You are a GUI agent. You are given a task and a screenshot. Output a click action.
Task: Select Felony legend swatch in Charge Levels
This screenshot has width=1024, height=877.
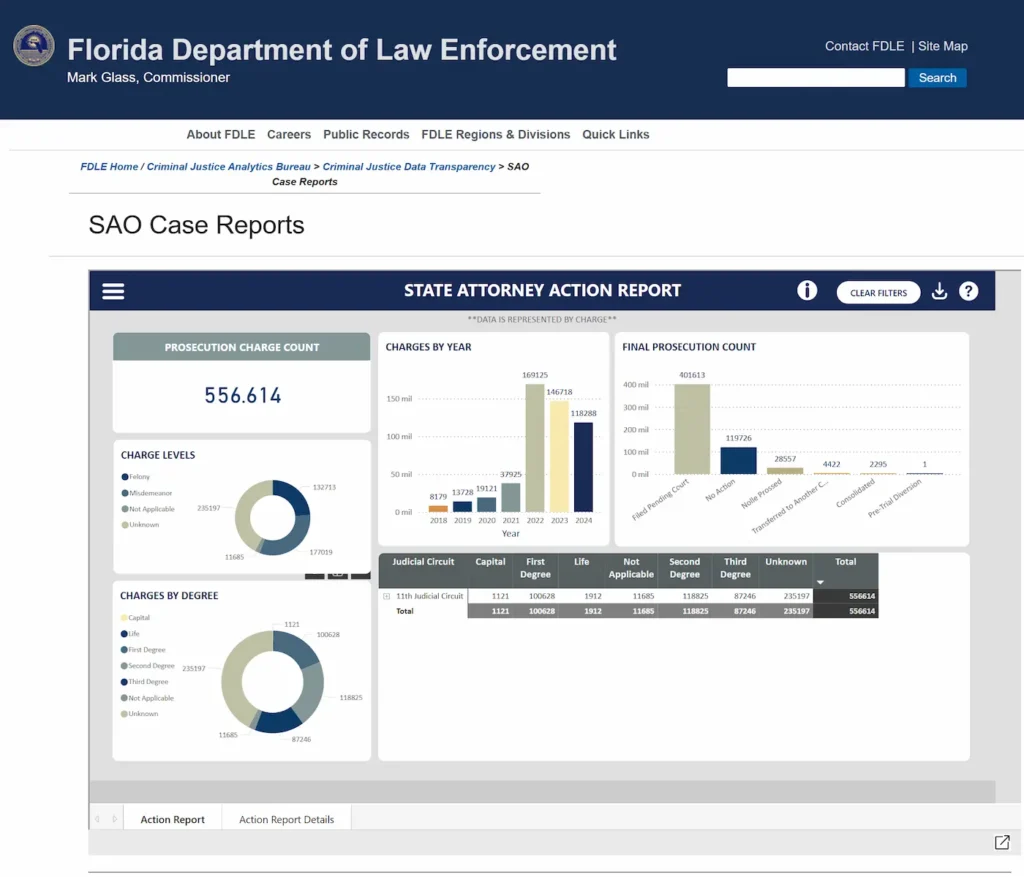(x=125, y=477)
